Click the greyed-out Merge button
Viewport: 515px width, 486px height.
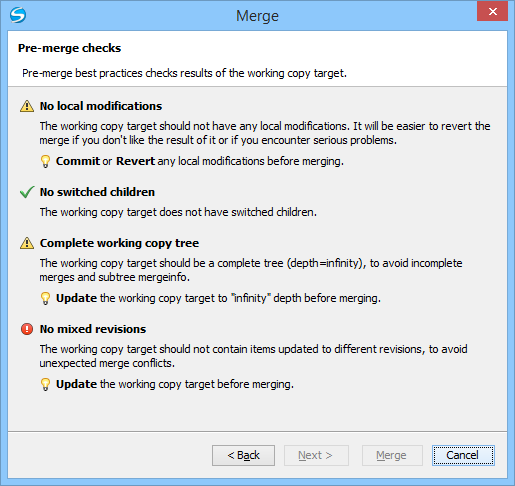392,455
